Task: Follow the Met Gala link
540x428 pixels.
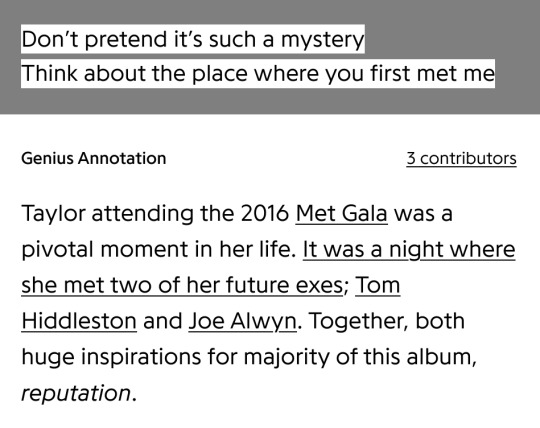Action: pyautogui.click(x=342, y=213)
